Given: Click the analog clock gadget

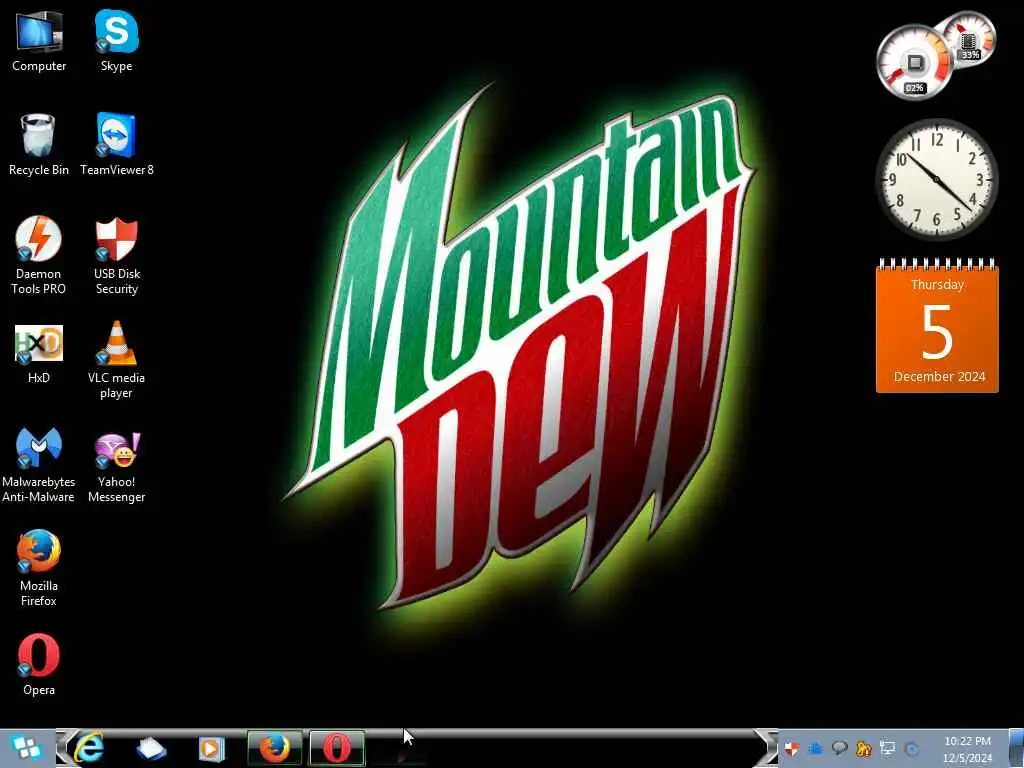Looking at the screenshot, I should [936, 180].
